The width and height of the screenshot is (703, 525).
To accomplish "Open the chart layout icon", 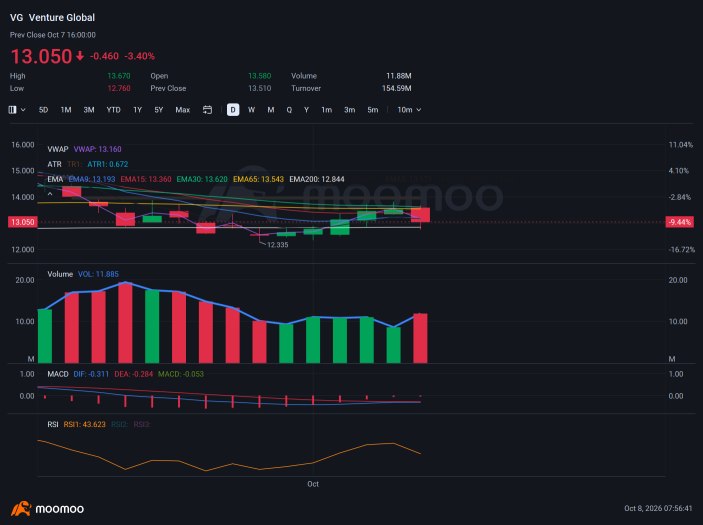I will coord(12,110).
